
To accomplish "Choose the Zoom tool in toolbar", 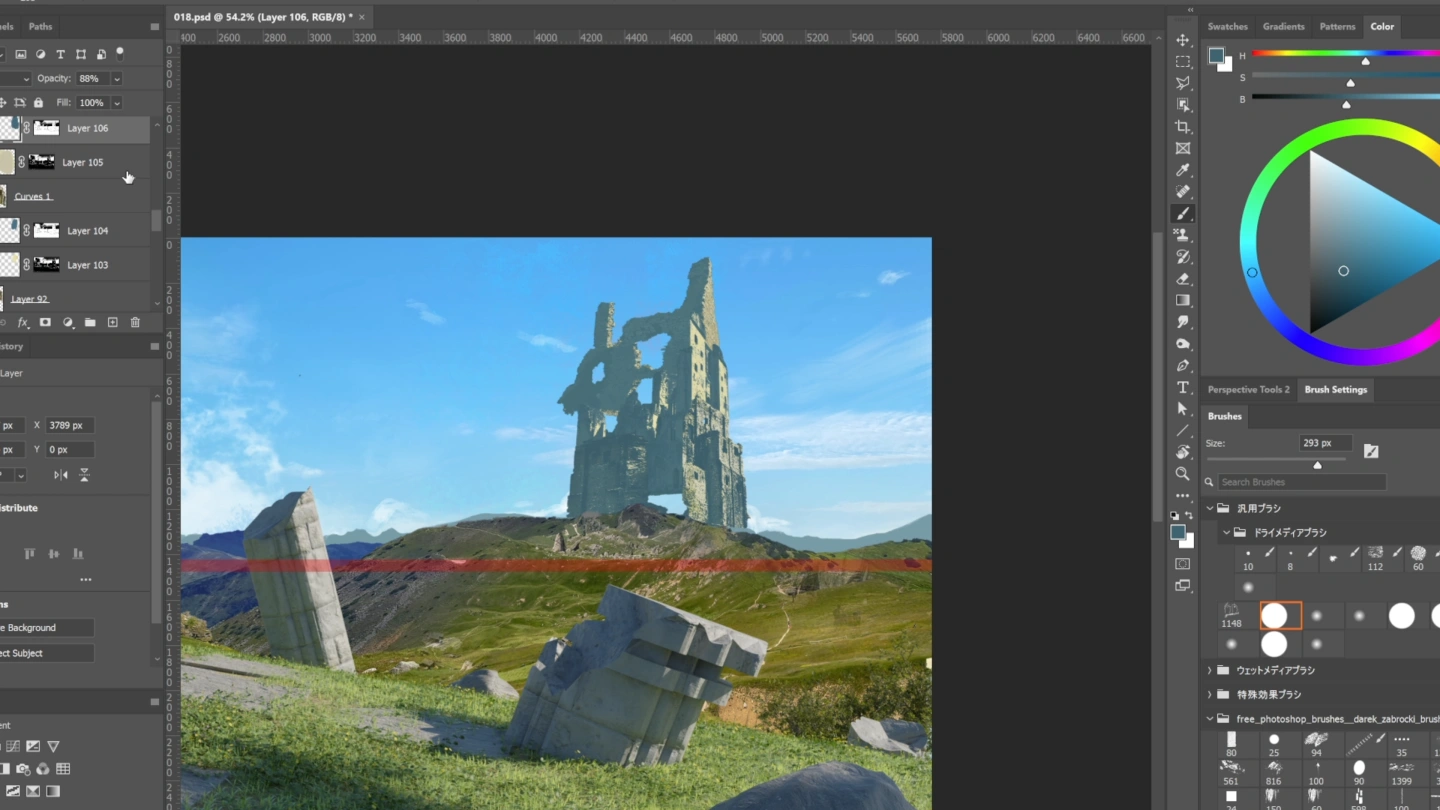I will [x=1183, y=474].
